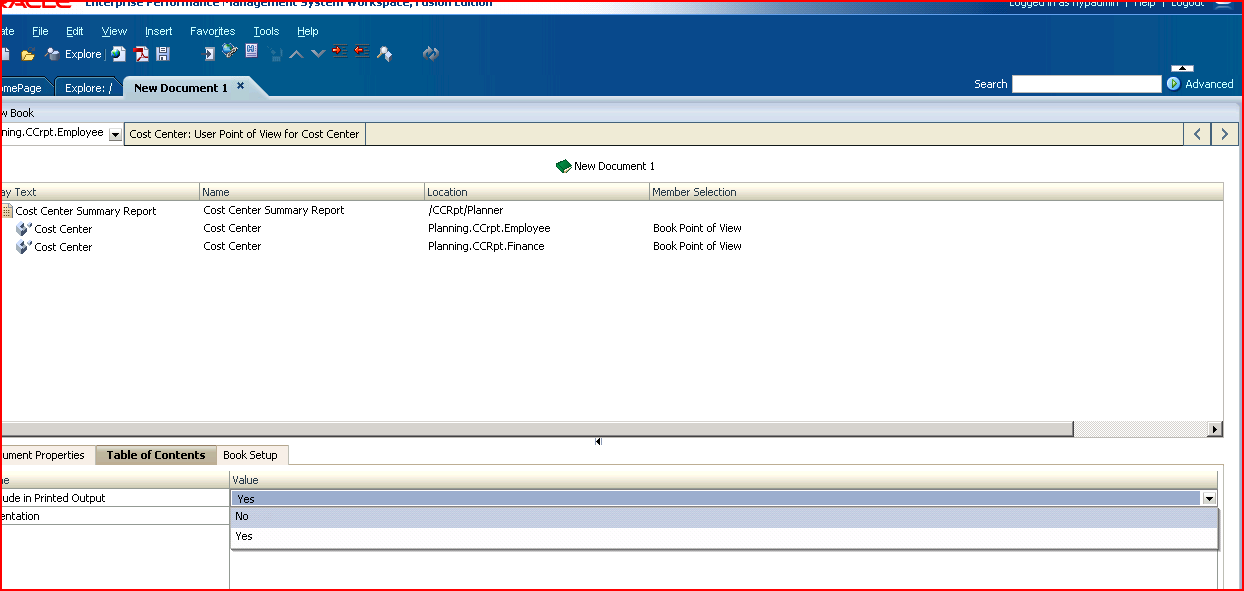Click the next point of view arrow

1225,134
